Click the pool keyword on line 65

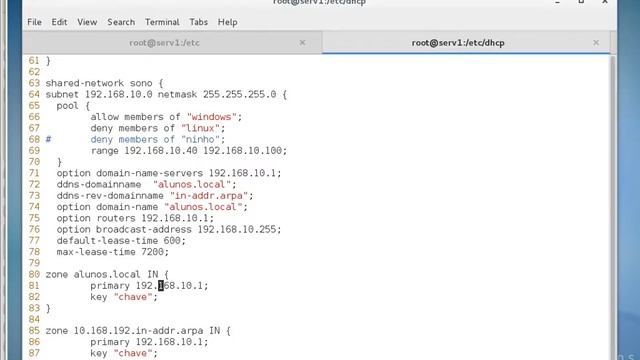point(67,106)
